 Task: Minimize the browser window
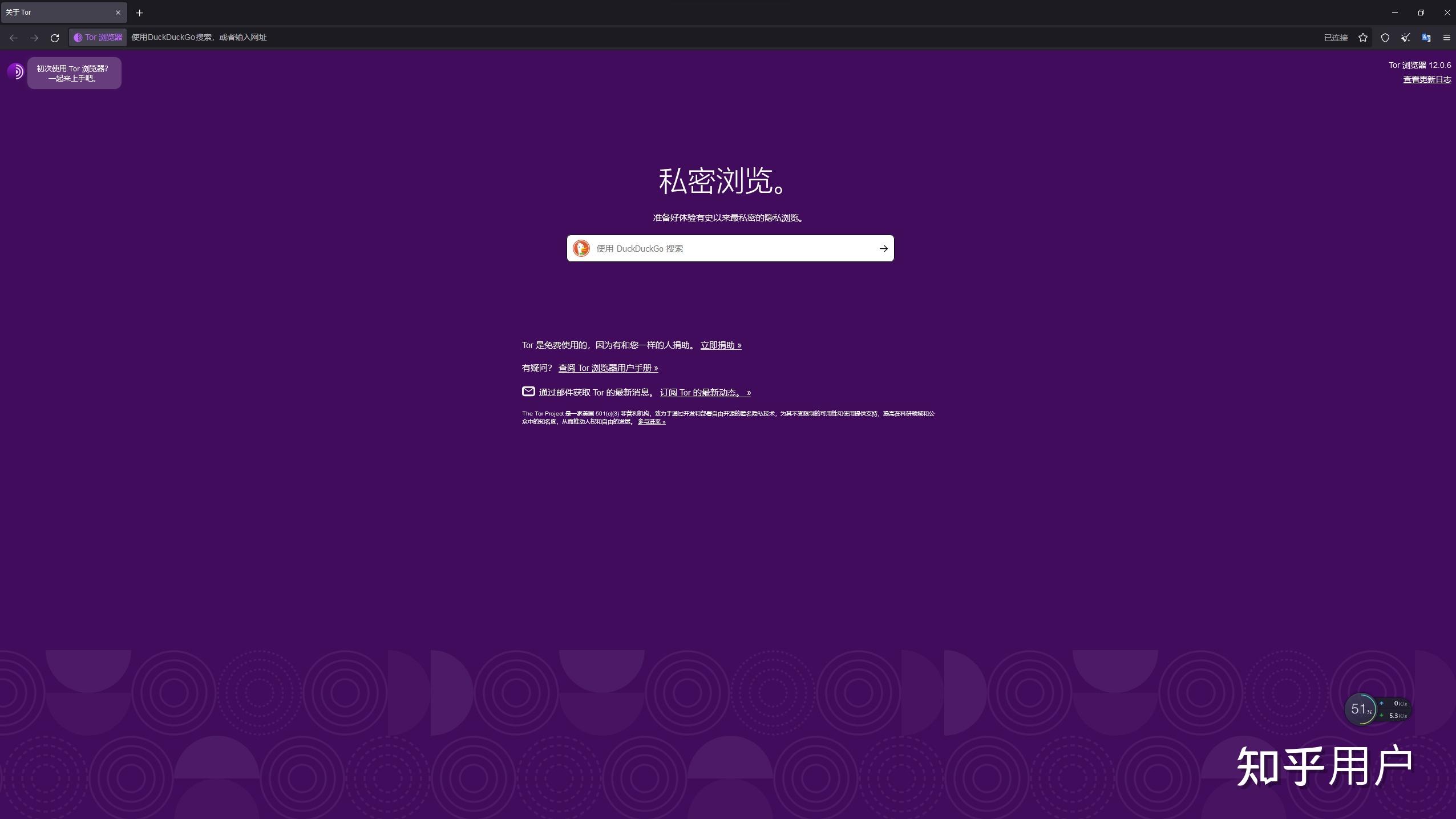click(1394, 13)
